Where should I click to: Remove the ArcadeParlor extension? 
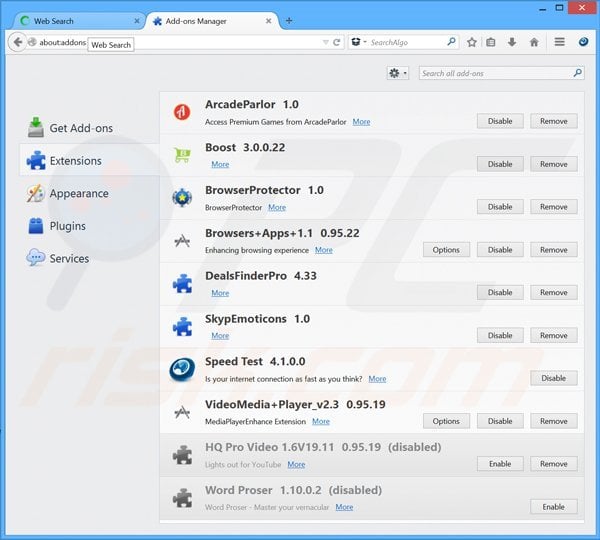tap(554, 121)
